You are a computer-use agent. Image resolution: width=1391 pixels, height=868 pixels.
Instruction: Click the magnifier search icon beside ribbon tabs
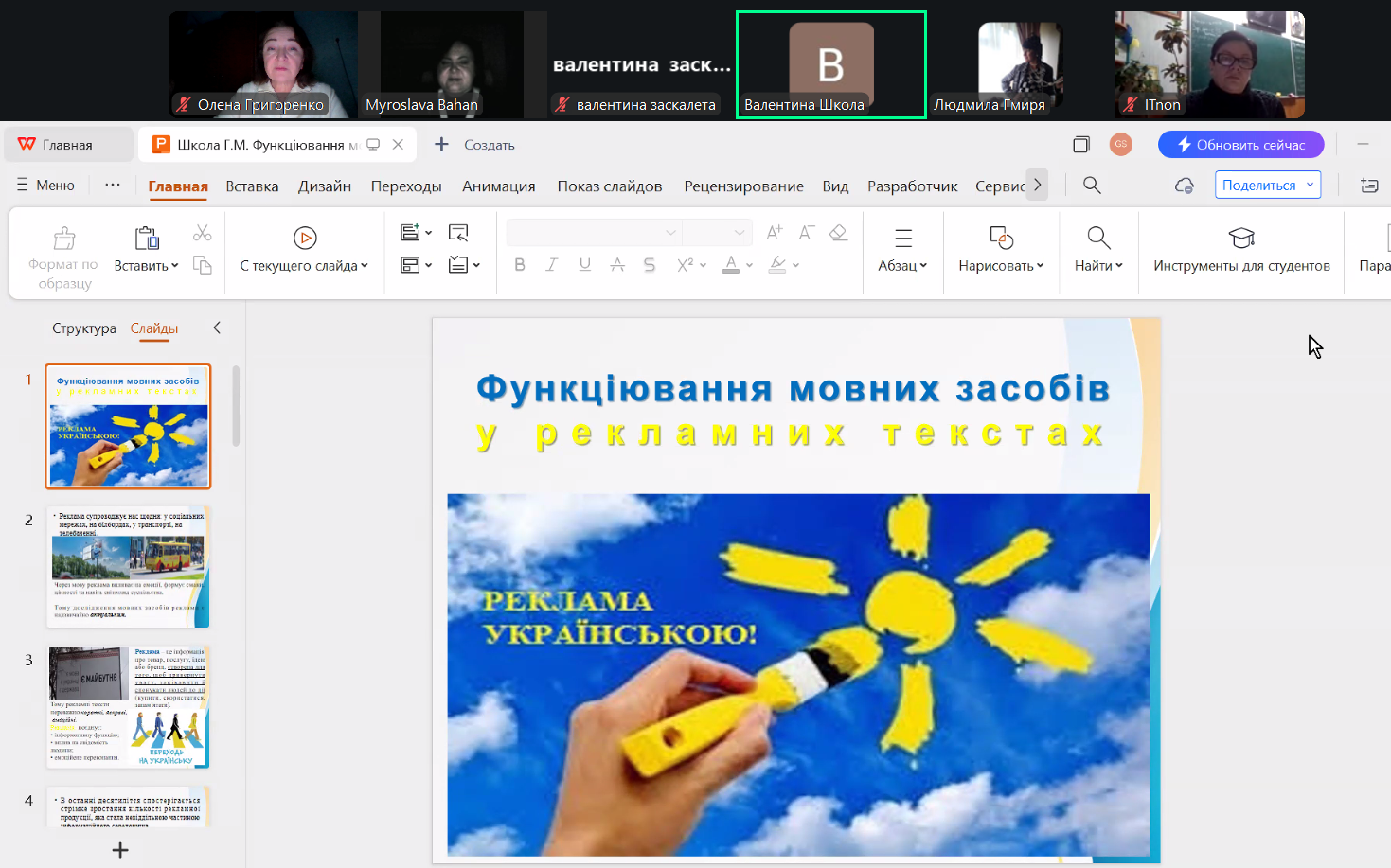click(1092, 186)
